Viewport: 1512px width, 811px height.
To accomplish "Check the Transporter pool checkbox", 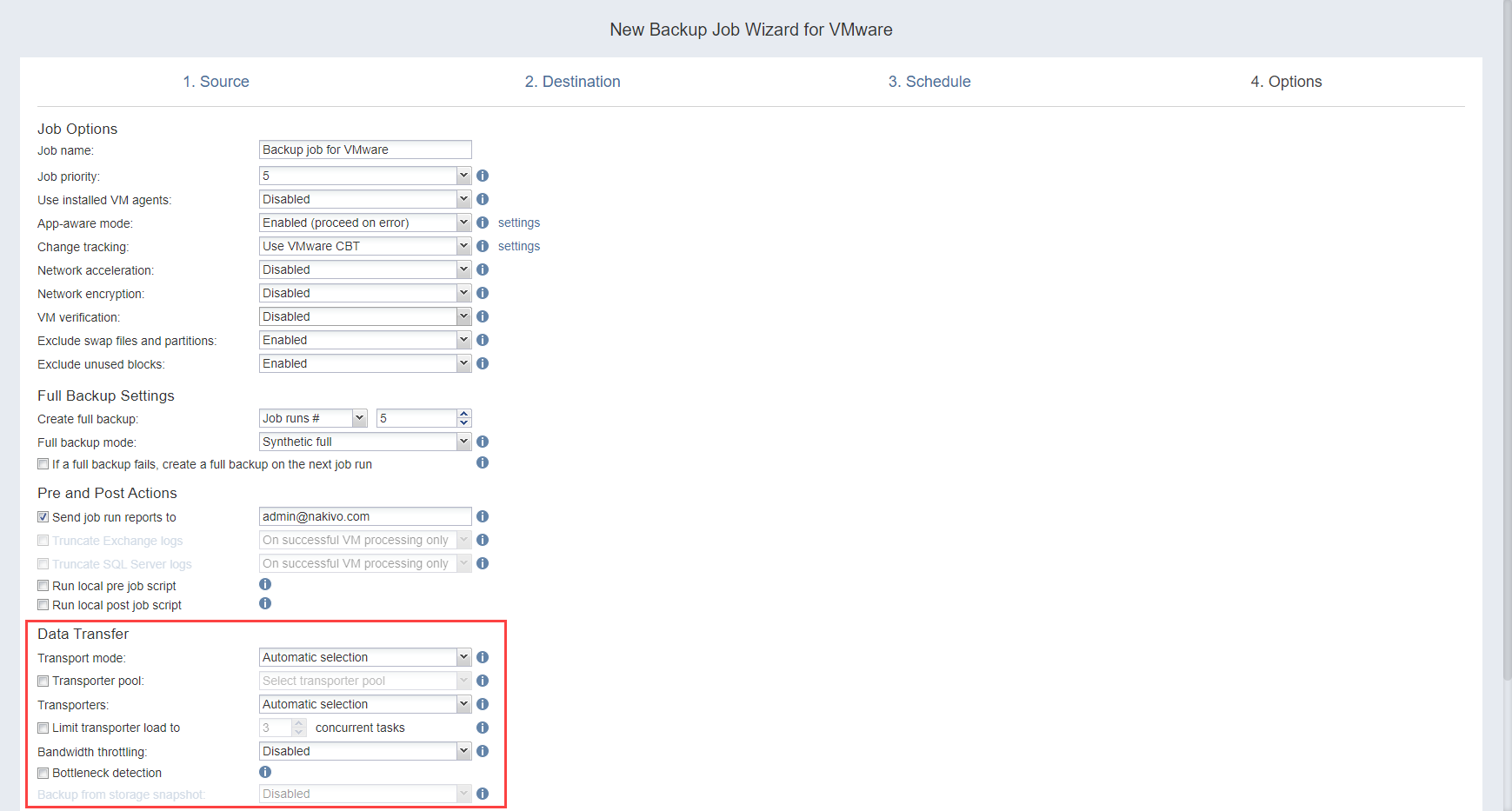I will pos(43,681).
